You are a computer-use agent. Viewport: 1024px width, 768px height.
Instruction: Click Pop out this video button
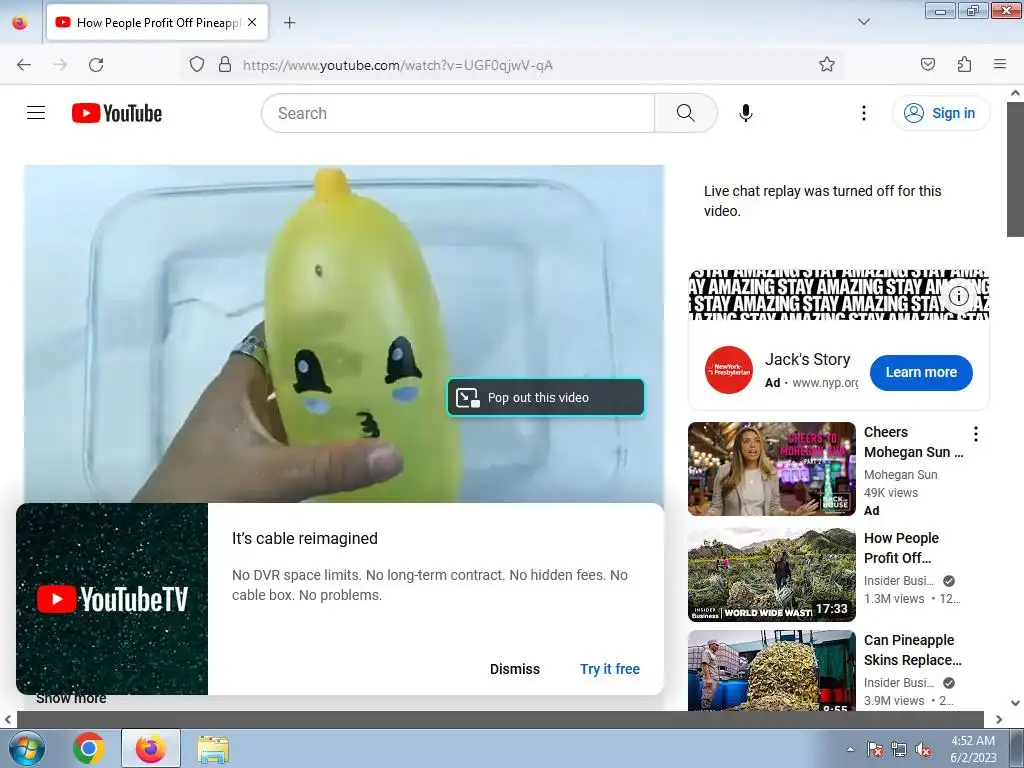545,397
